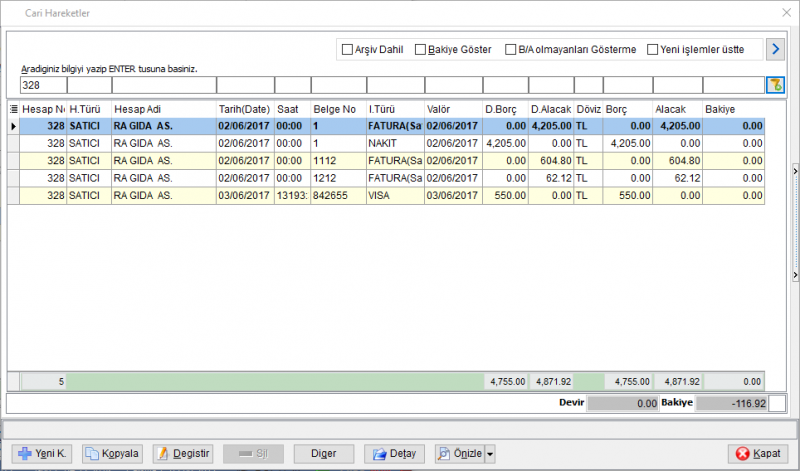Click the yellow filter icon beside search fields
Image resolution: width=800 pixels, height=471 pixels.
[775, 85]
